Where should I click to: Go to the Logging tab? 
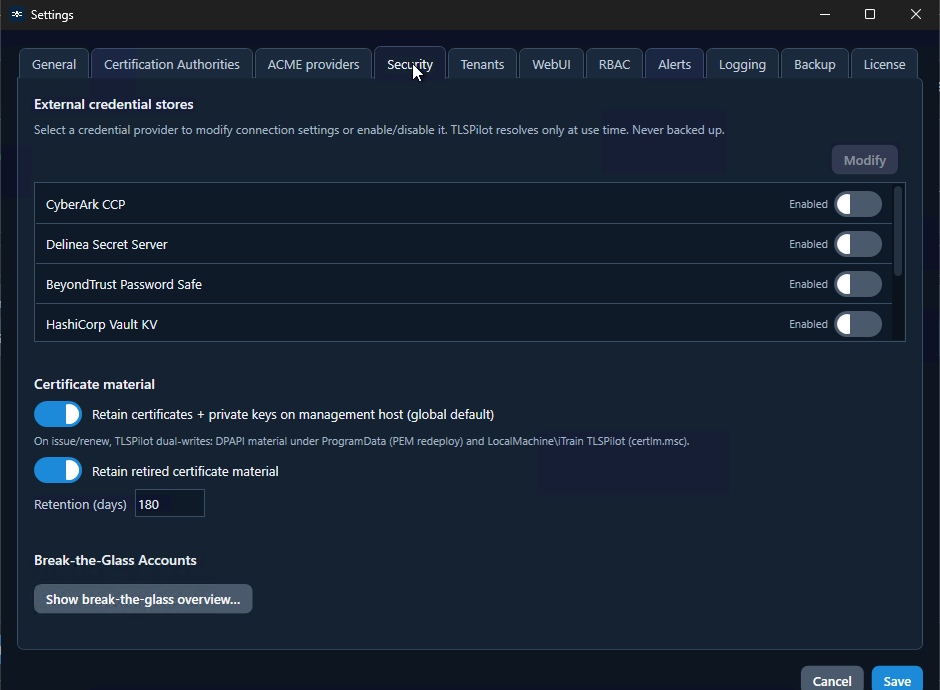point(742,64)
